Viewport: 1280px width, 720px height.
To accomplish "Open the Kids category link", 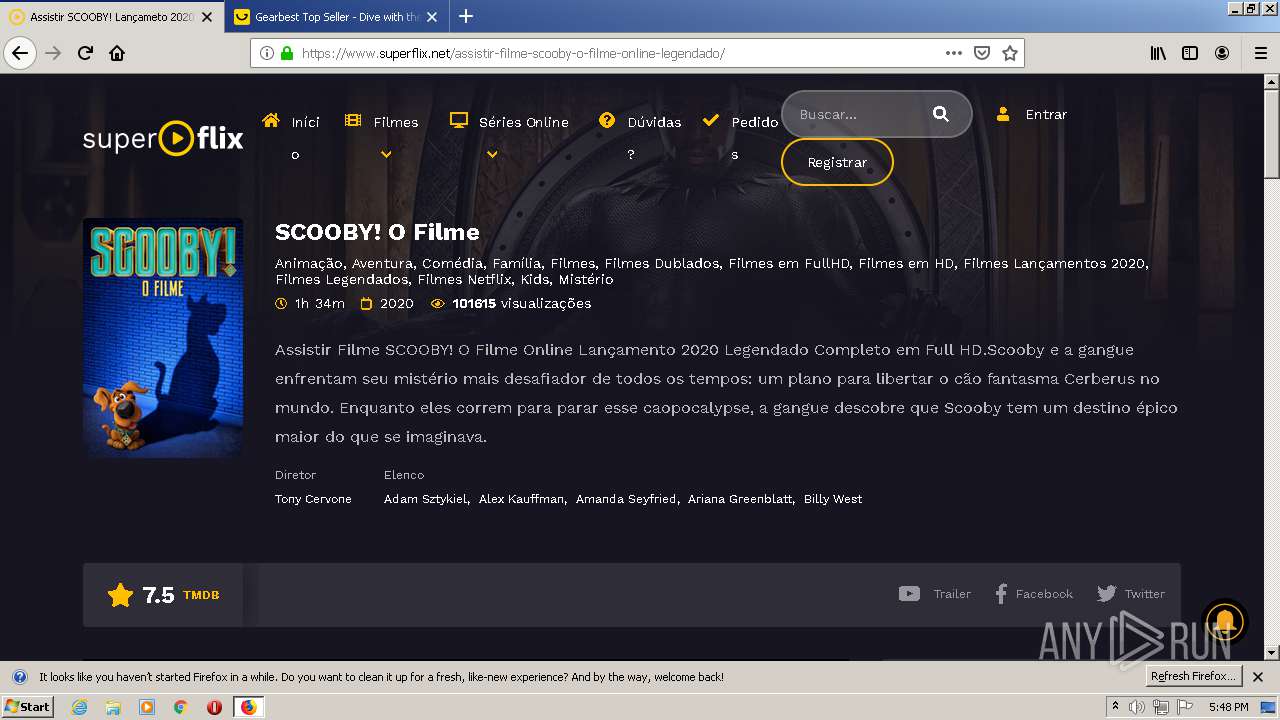I will [x=535, y=279].
